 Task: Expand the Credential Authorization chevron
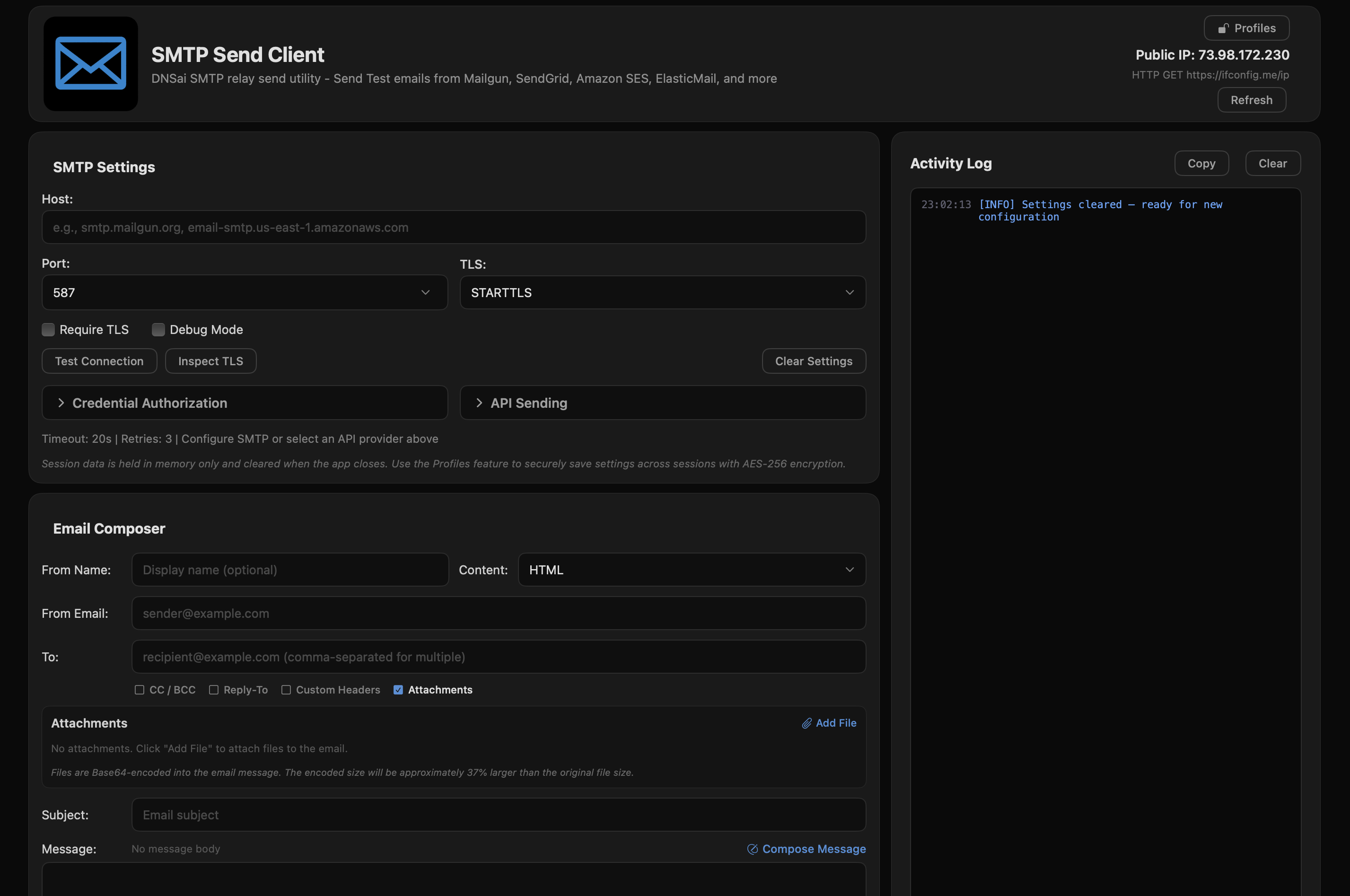click(x=61, y=403)
